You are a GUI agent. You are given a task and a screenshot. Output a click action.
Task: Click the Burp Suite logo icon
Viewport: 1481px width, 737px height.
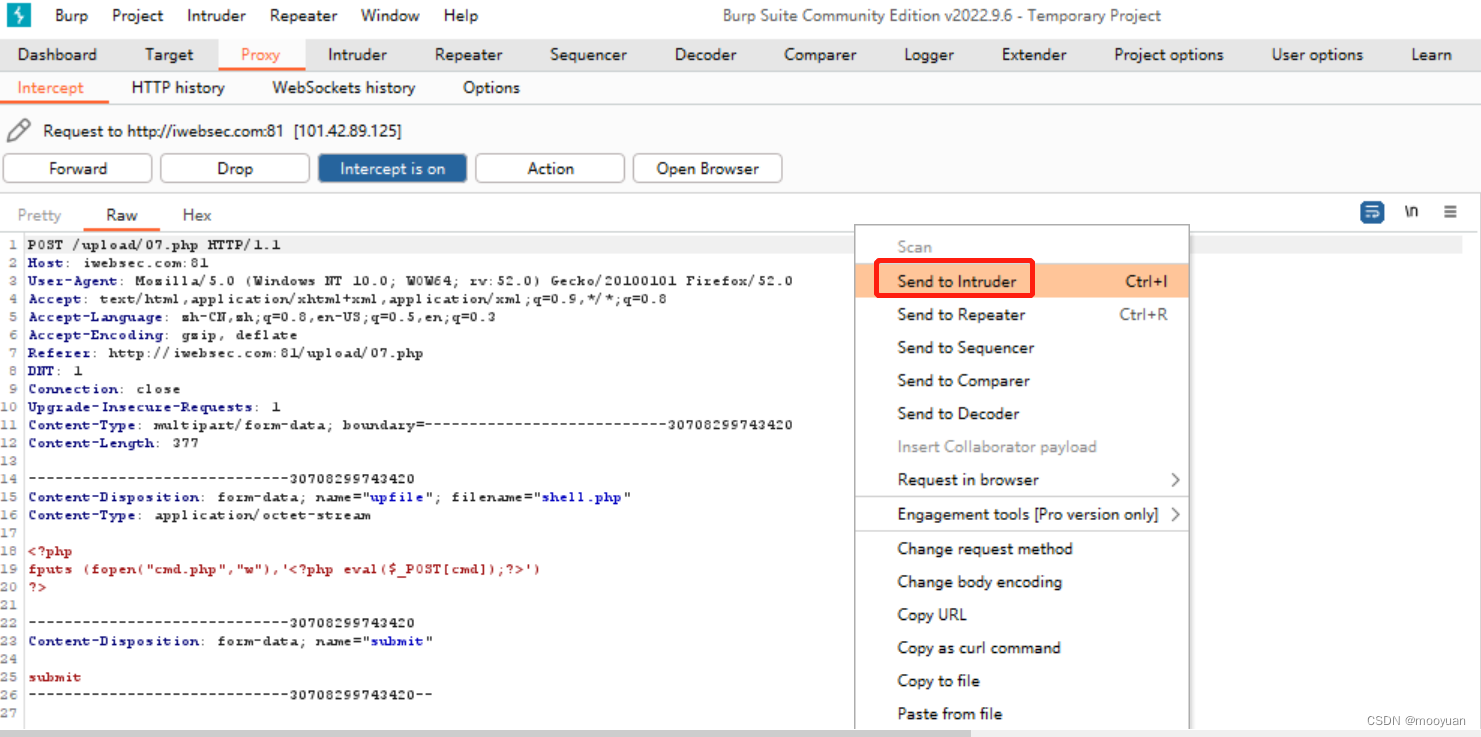tap(19, 15)
